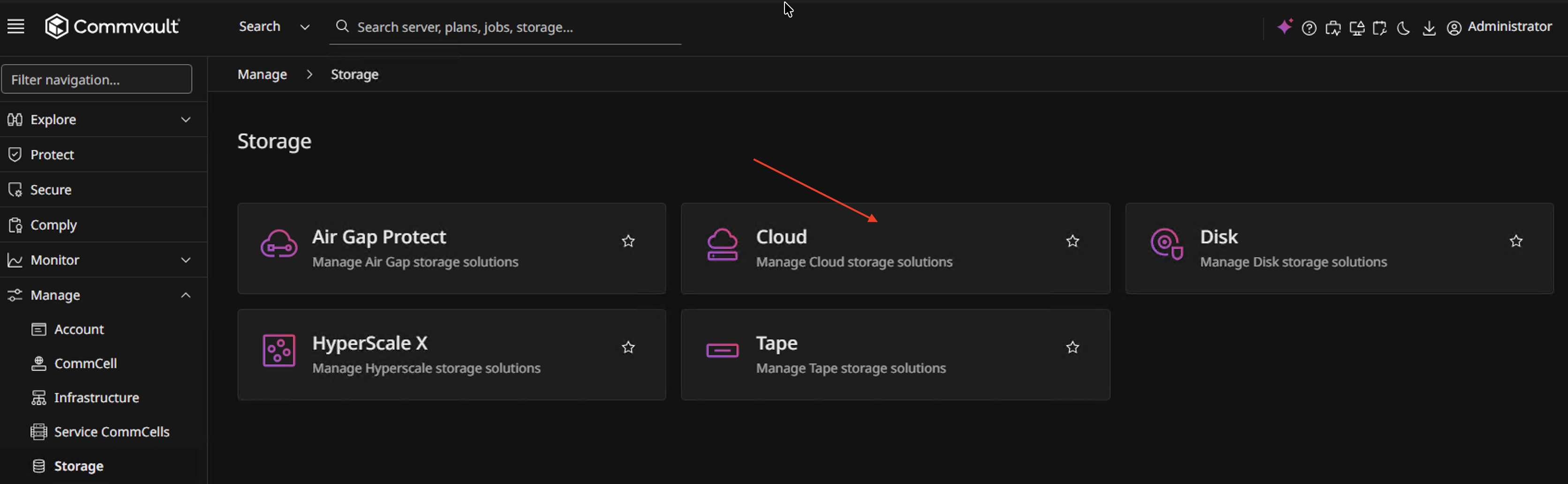Expand the Monitor section chevron
Image resolution: width=1568 pixels, height=484 pixels.
click(x=186, y=260)
